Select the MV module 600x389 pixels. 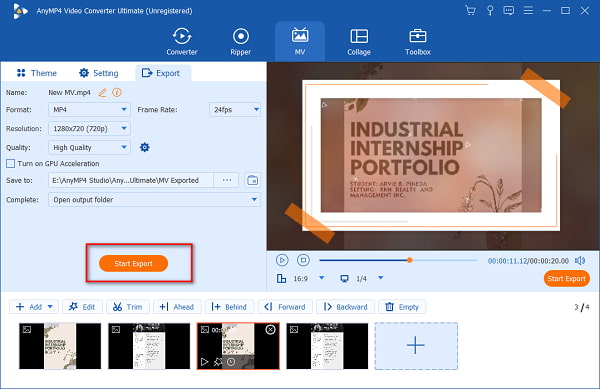[300, 41]
